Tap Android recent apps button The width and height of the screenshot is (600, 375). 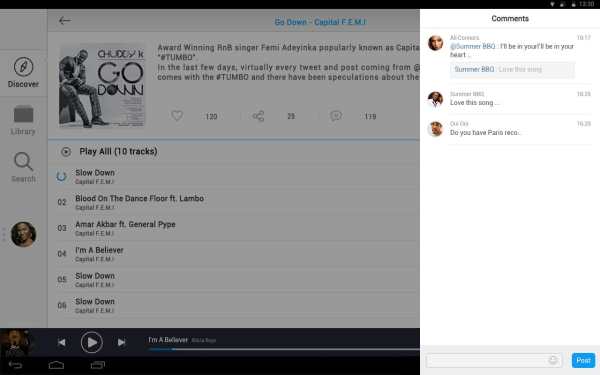[x=98, y=365]
